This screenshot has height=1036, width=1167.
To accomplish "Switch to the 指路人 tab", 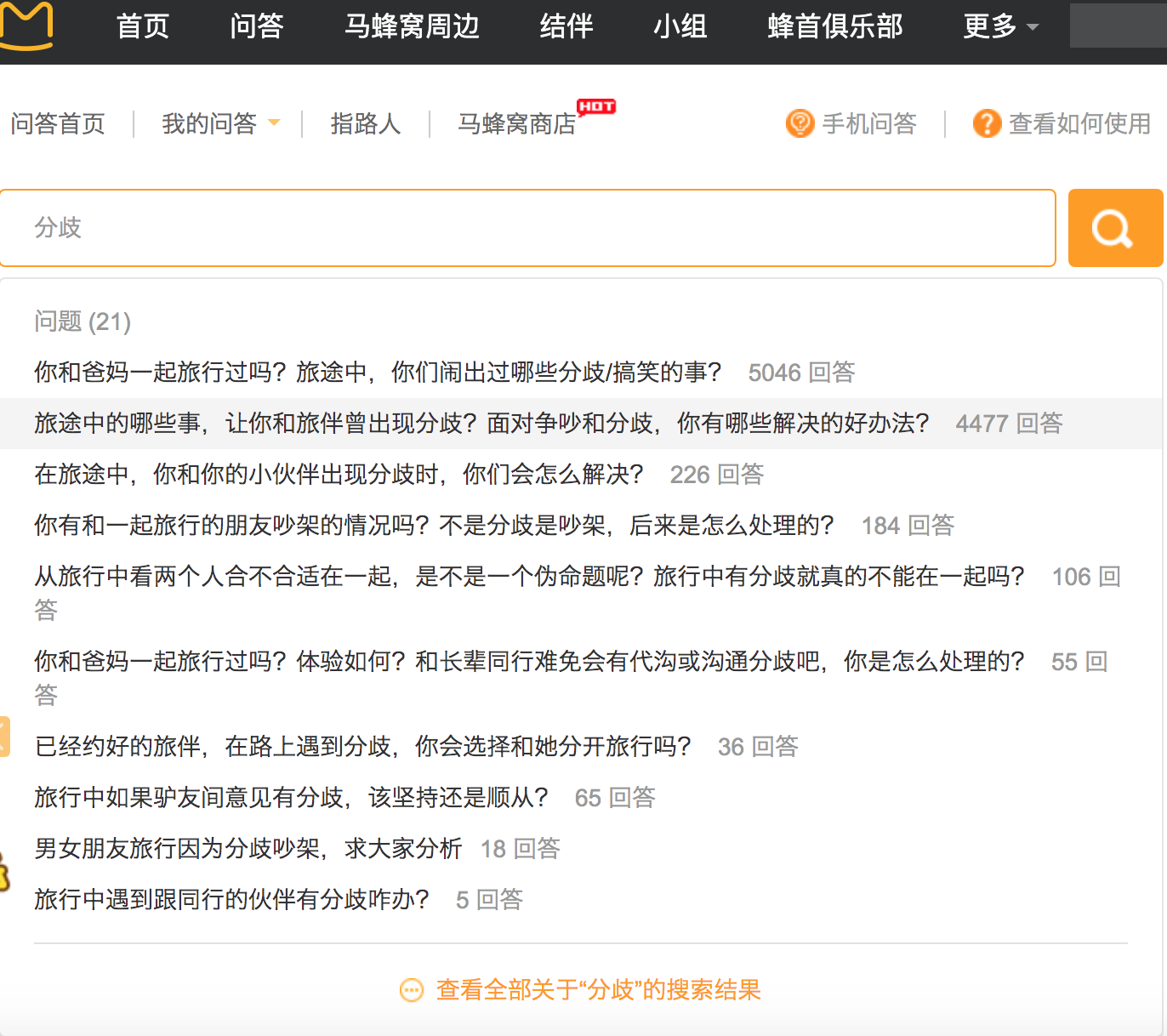I will (x=365, y=124).
